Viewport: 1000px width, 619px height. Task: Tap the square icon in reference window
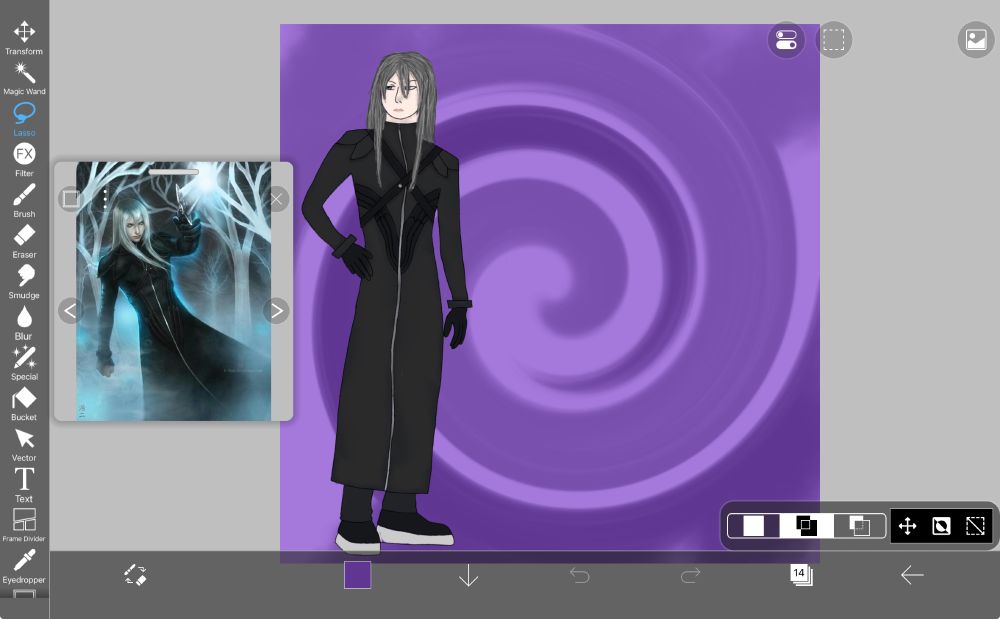coord(71,199)
